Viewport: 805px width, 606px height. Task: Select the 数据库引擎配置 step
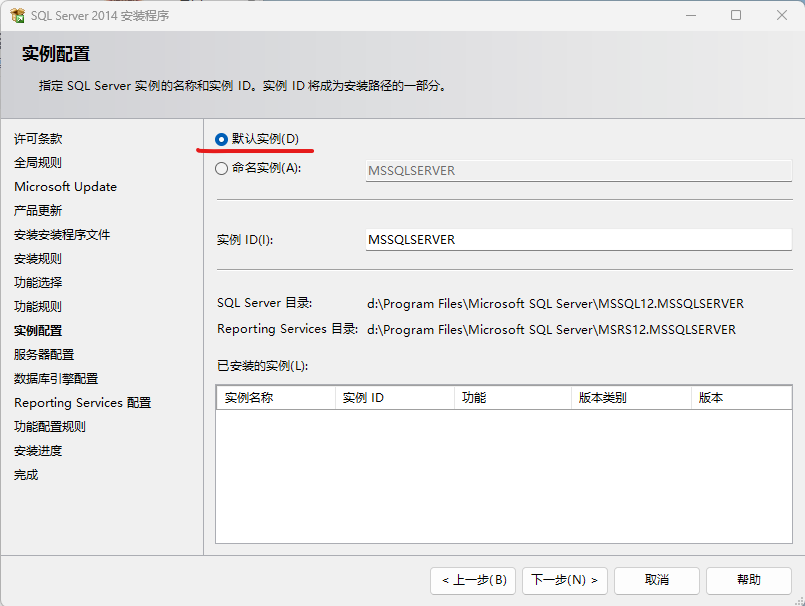[x=56, y=378]
